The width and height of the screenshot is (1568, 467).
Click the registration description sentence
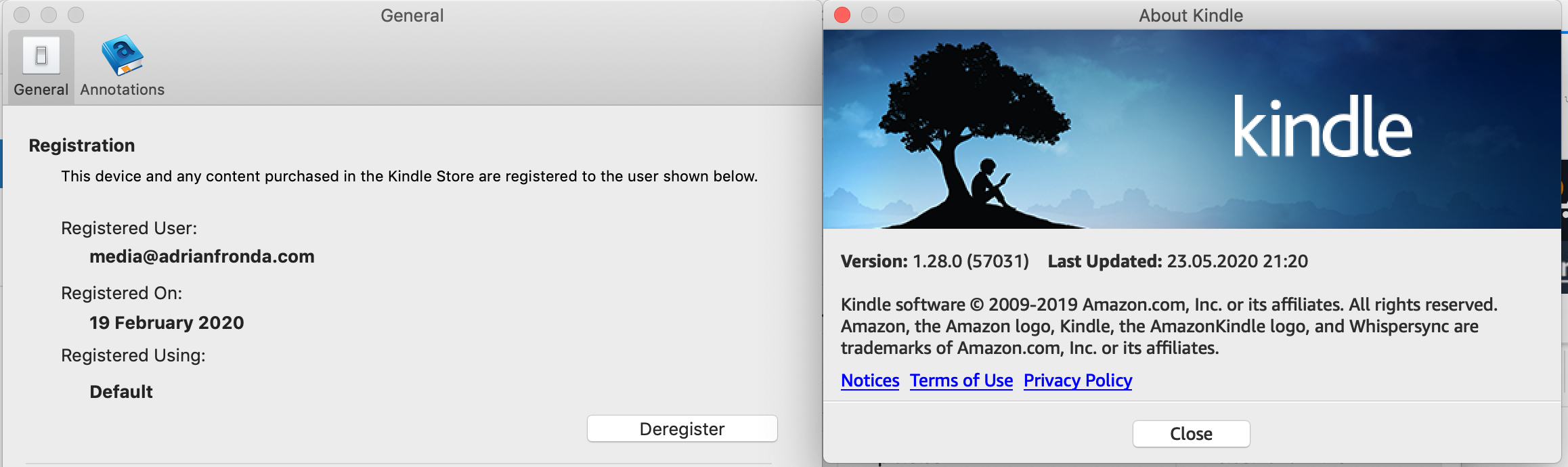[x=410, y=176]
